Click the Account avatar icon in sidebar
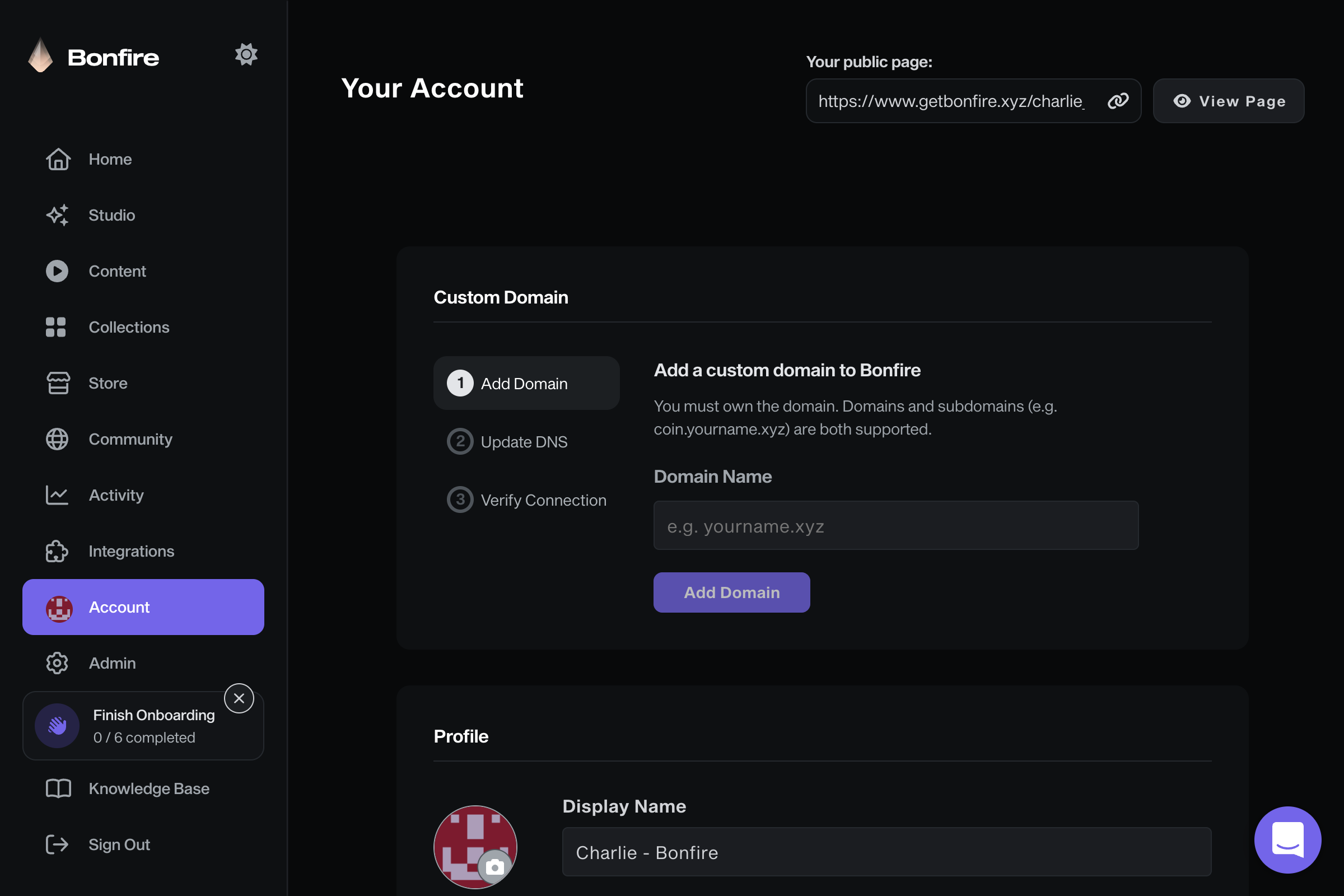1344x896 pixels. tap(59, 609)
